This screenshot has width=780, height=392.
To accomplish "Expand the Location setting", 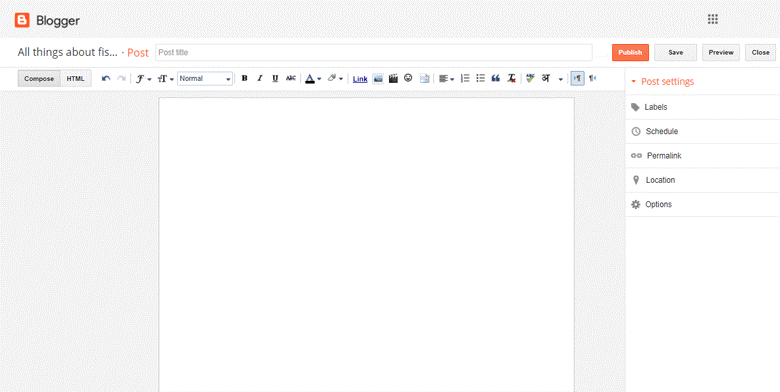I will coord(702,180).
